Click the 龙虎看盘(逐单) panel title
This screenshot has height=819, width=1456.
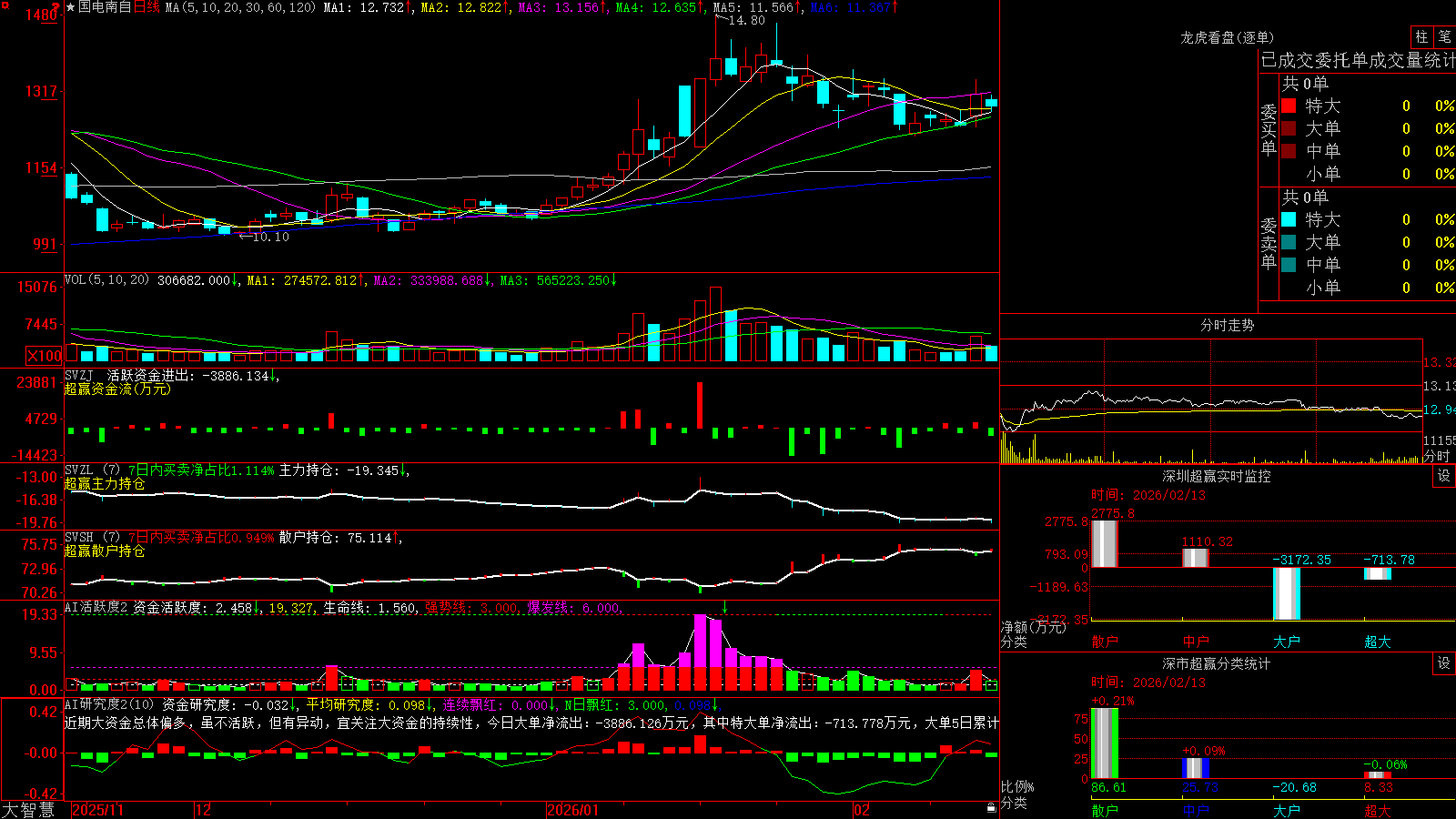coord(1227,37)
